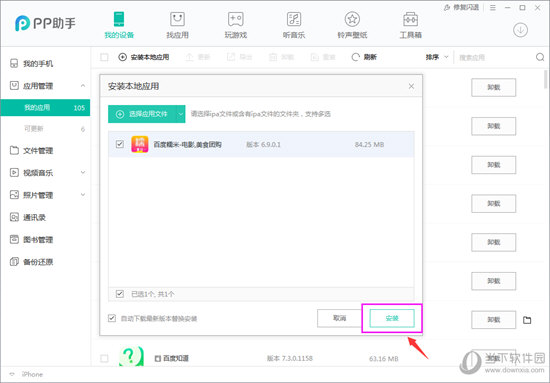Viewport: 550px width, 383px height.
Task: Toggle the 已选1个,共1个 select-all checkbox
Action: click(120, 294)
